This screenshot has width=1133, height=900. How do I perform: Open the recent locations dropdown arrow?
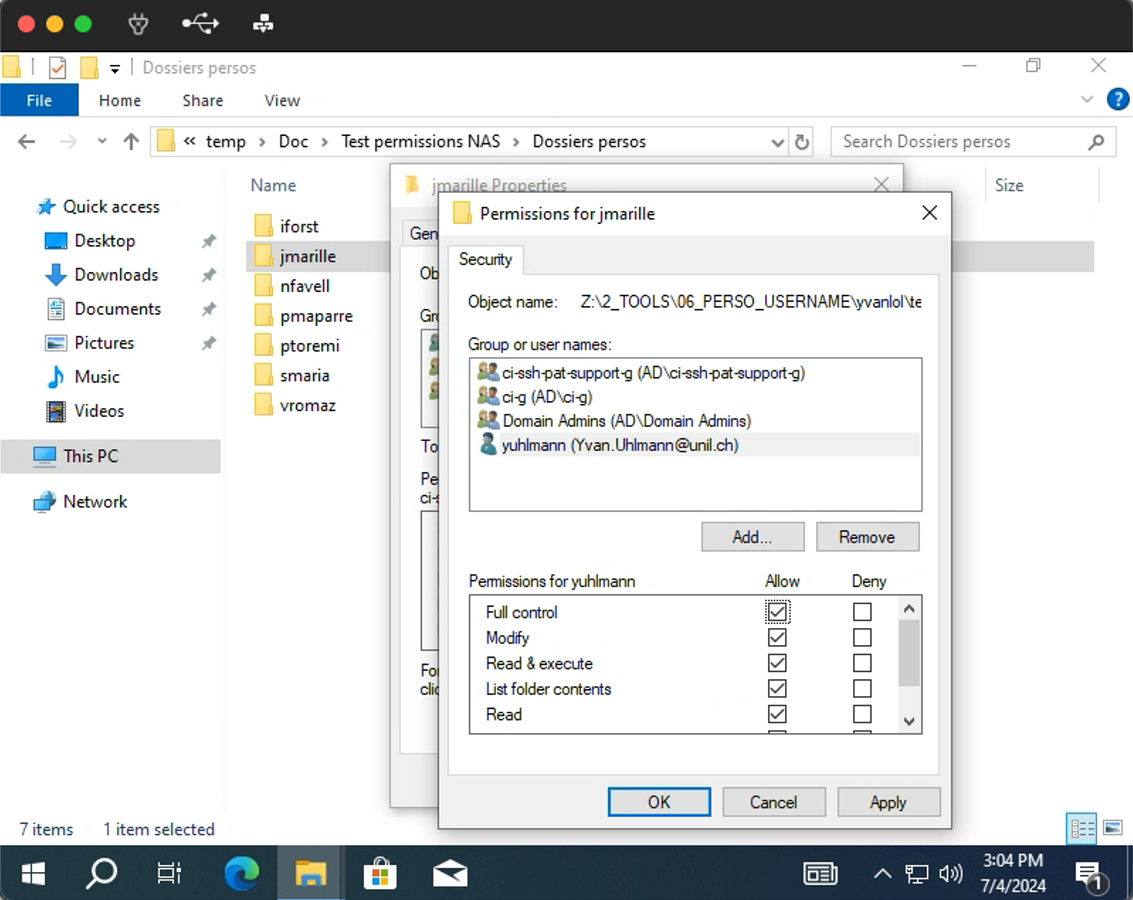click(102, 142)
